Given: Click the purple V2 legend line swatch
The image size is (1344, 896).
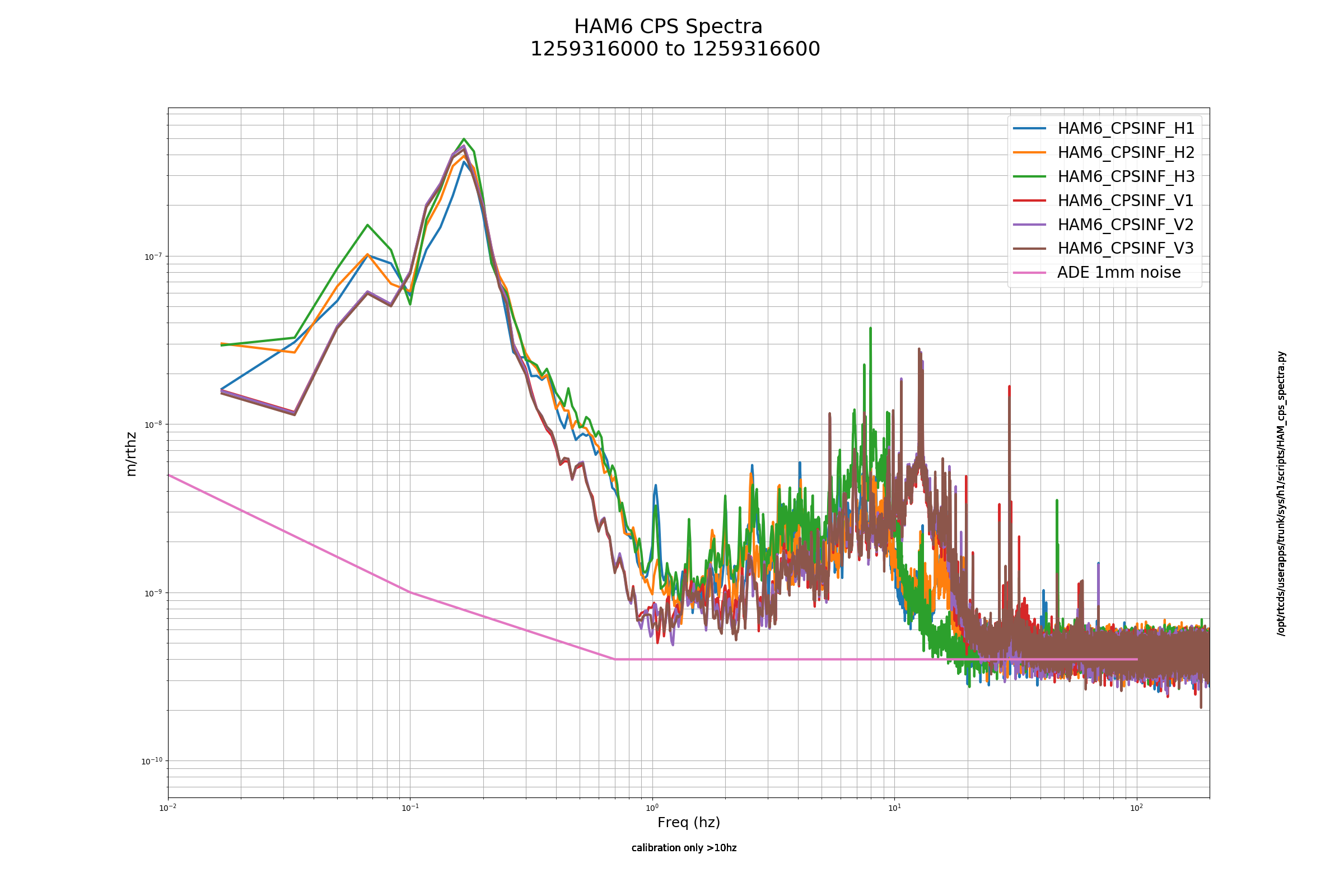Looking at the screenshot, I should pos(1030,225).
